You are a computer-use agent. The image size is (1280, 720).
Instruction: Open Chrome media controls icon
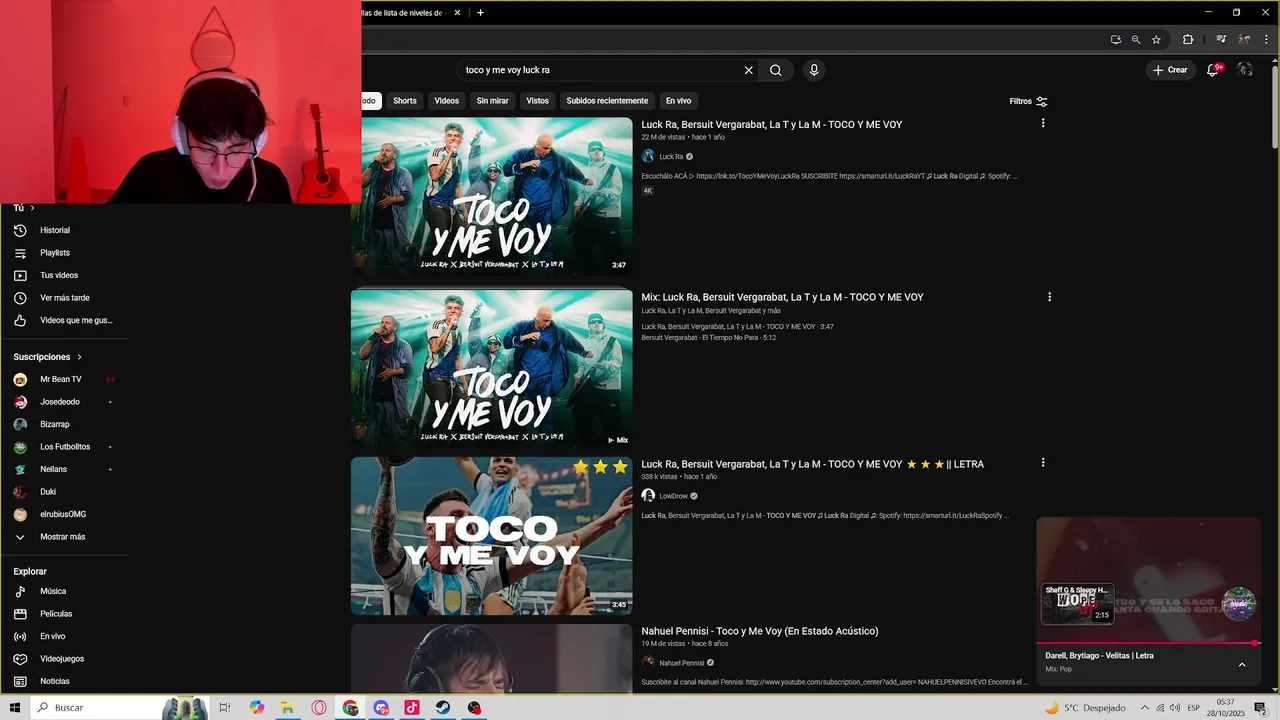[1221, 40]
